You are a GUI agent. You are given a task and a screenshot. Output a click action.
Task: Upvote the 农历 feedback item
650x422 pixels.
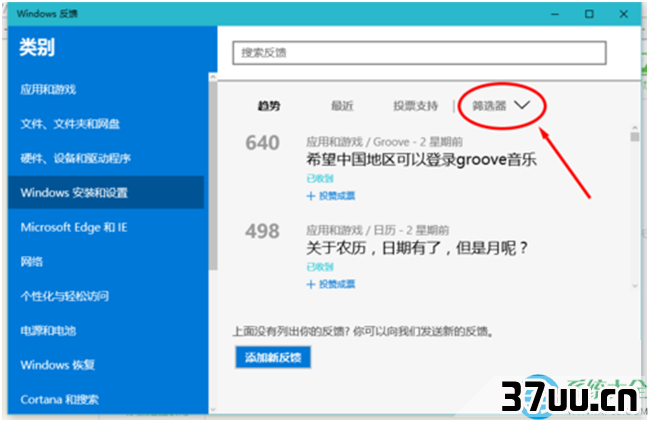point(331,284)
